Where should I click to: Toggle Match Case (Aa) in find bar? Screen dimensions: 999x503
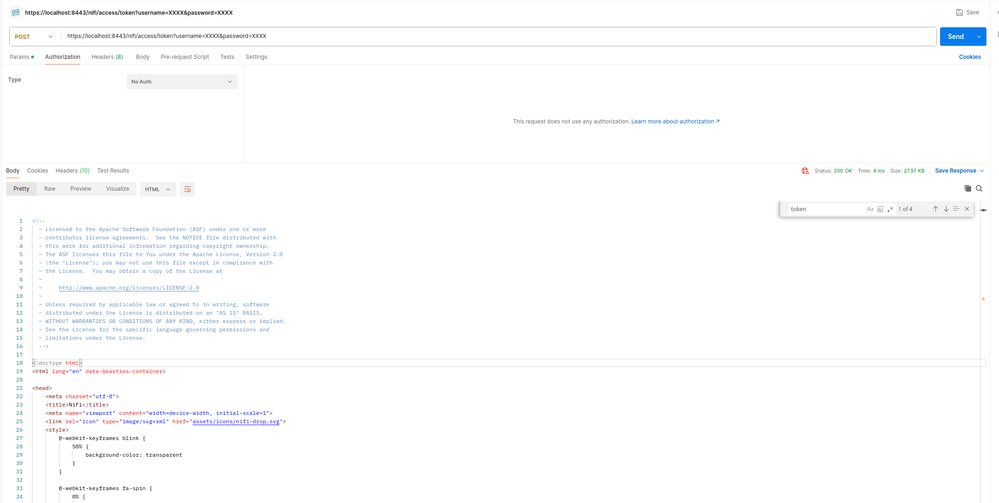click(x=870, y=209)
